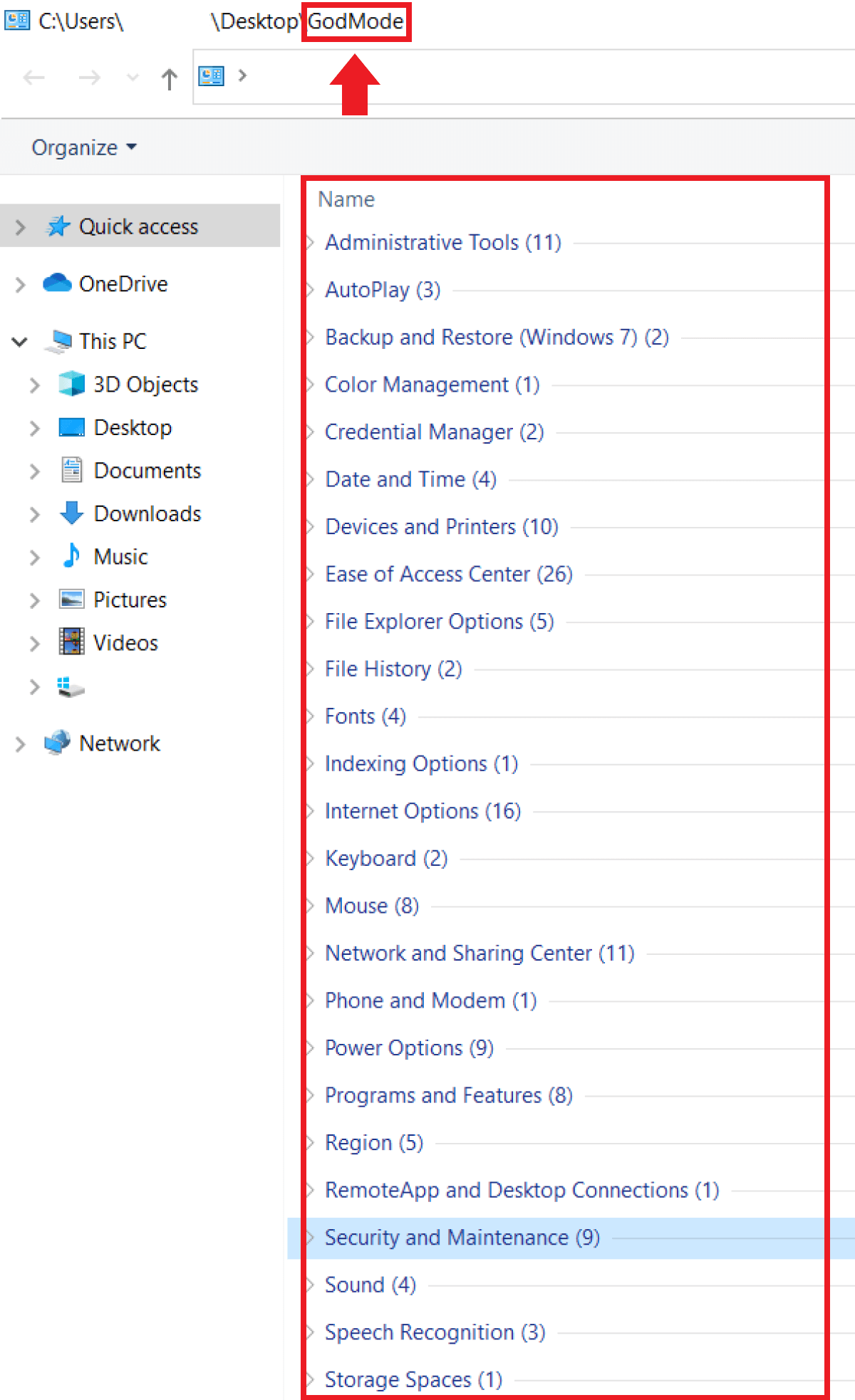This screenshot has width=855, height=1400.
Task: Open the Organize menu
Action: (x=84, y=147)
